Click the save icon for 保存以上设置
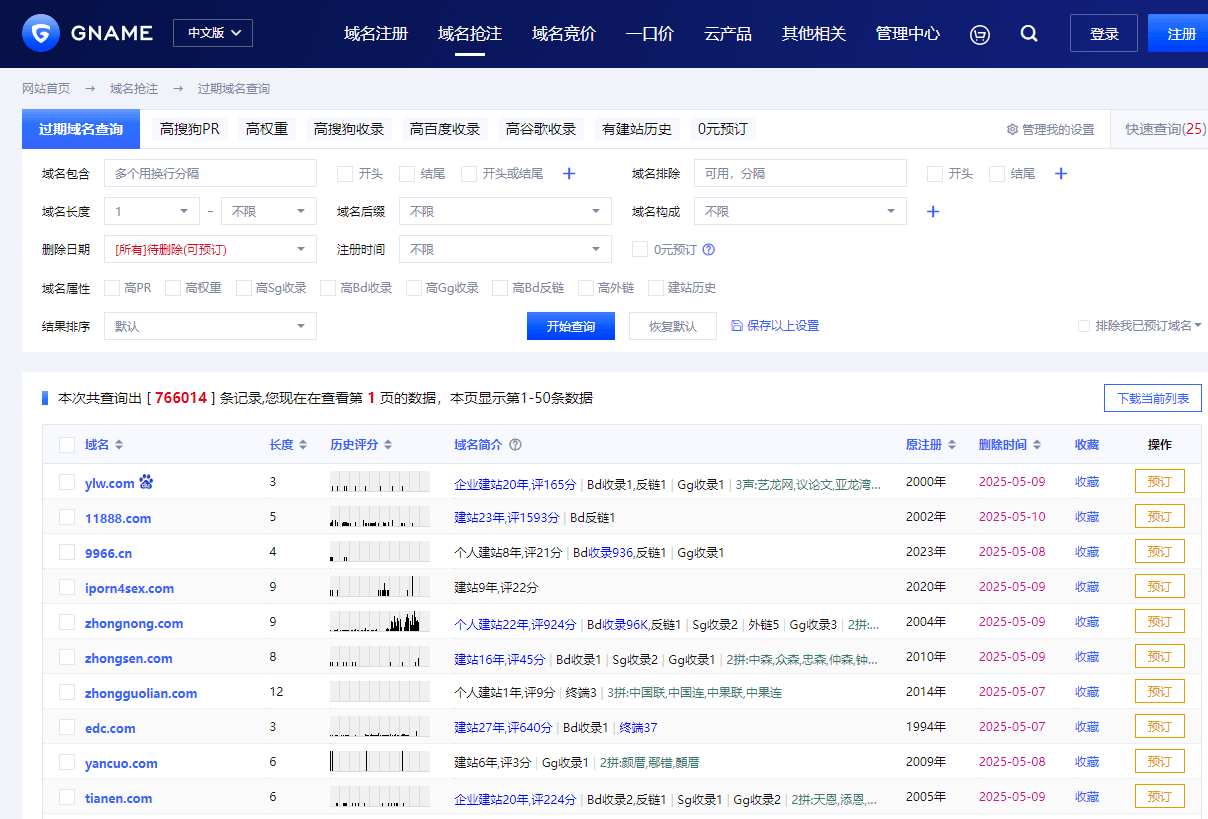The height and width of the screenshot is (819, 1208). pyautogui.click(x=737, y=326)
